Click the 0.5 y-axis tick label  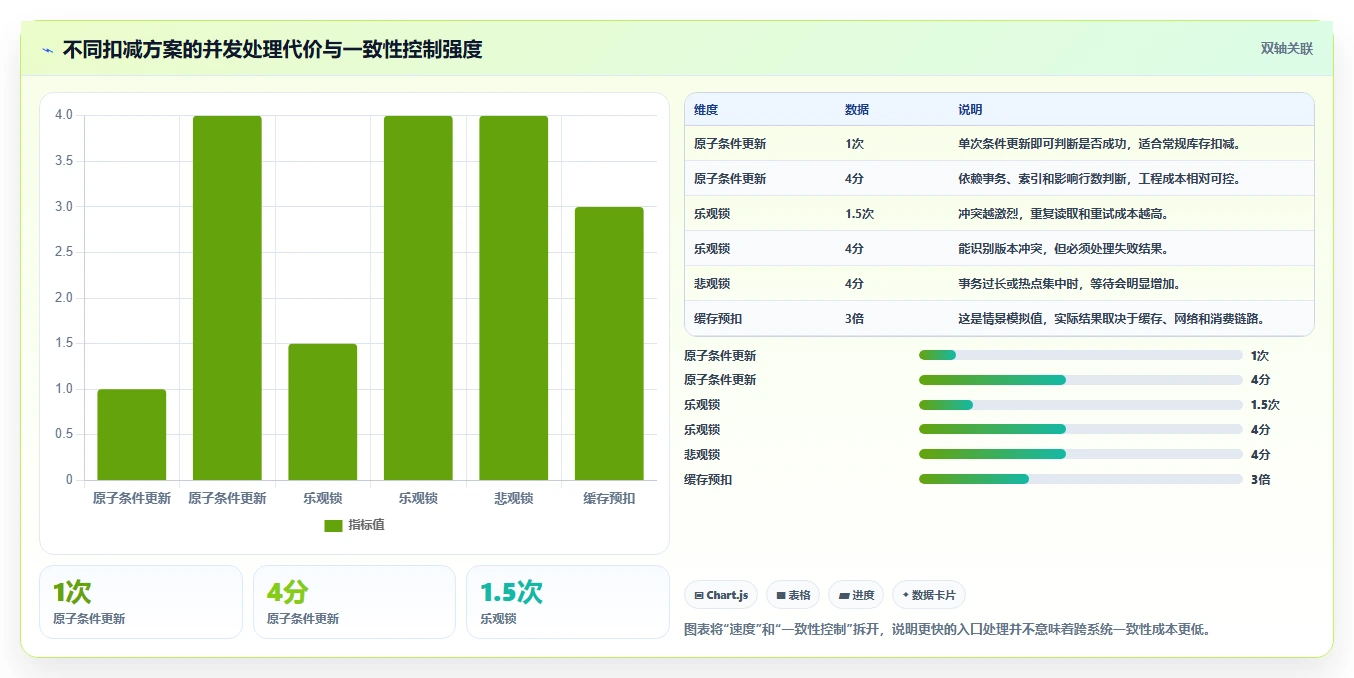(x=64, y=434)
